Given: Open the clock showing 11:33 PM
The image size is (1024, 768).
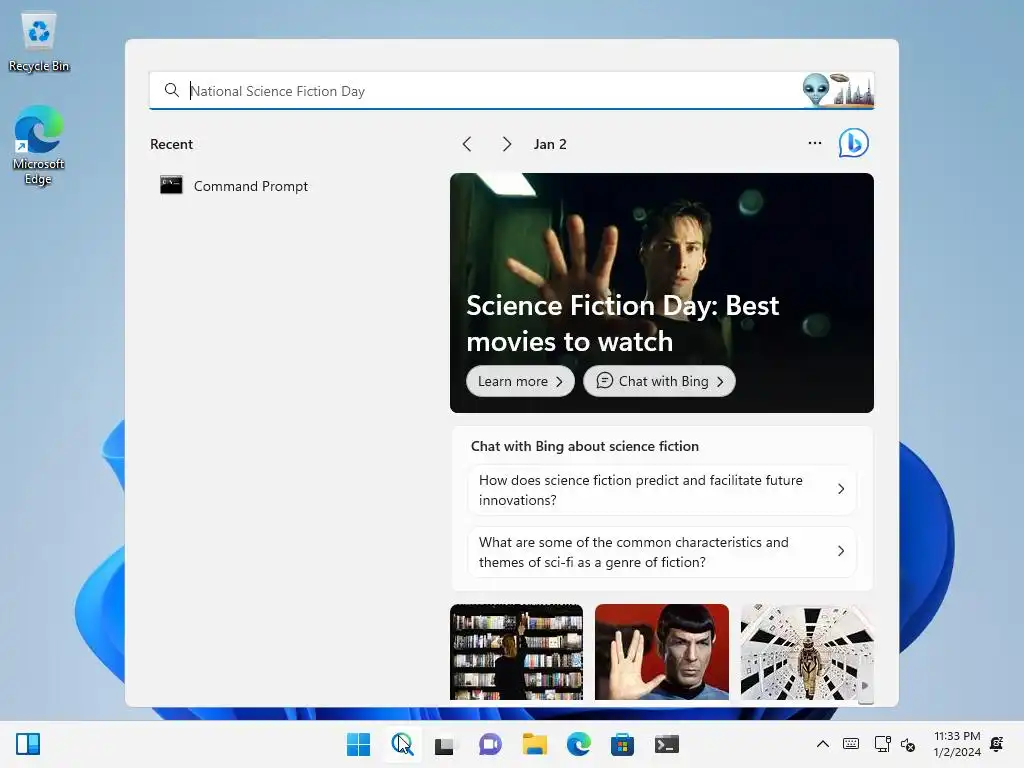Looking at the screenshot, I should pyautogui.click(x=957, y=744).
